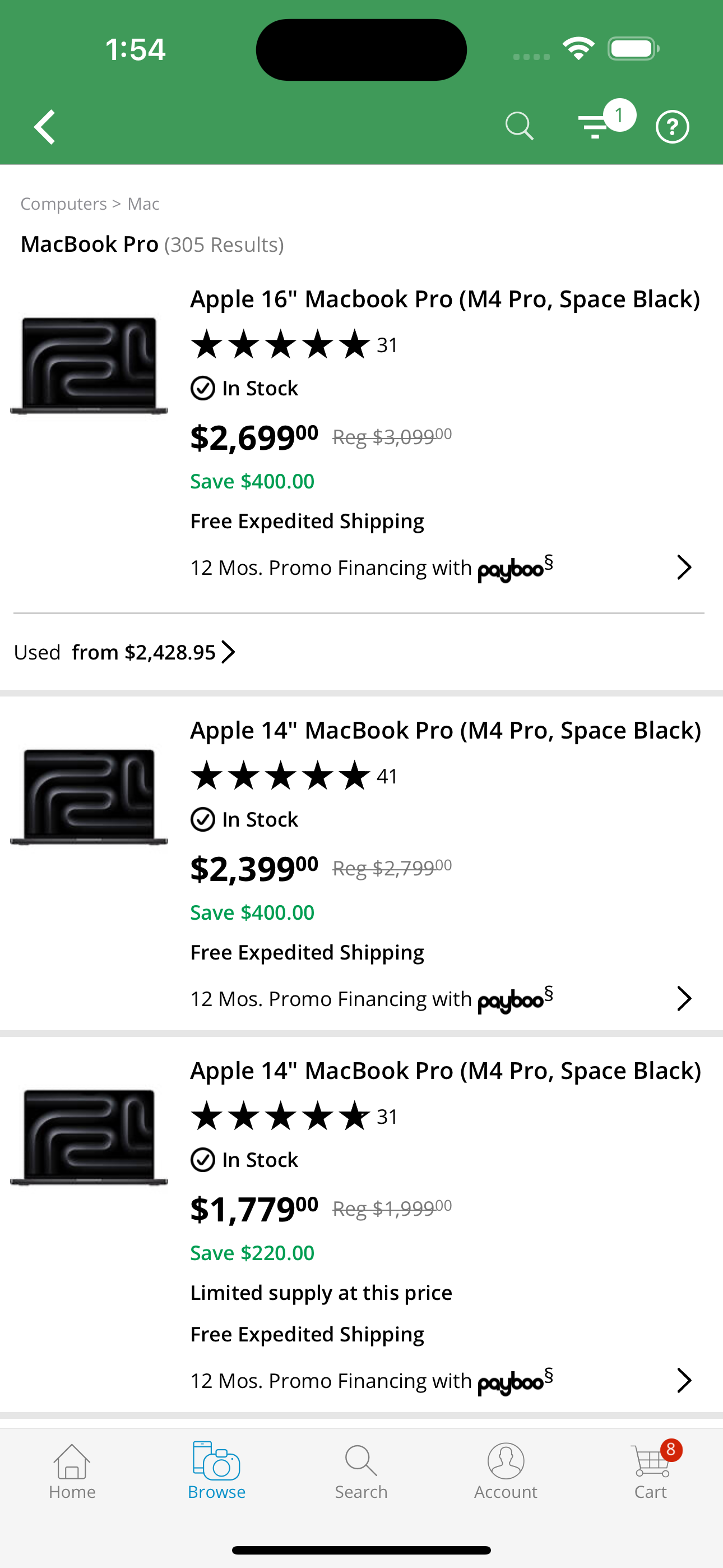This screenshot has width=723, height=1568.
Task: Expand Payboo financing for $2,399 MacBook Pro
Action: pos(684,999)
